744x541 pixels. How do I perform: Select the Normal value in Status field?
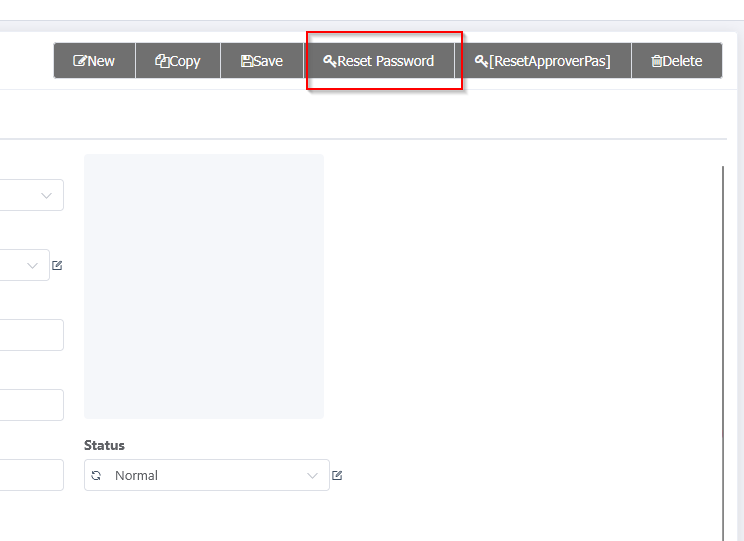(x=137, y=476)
